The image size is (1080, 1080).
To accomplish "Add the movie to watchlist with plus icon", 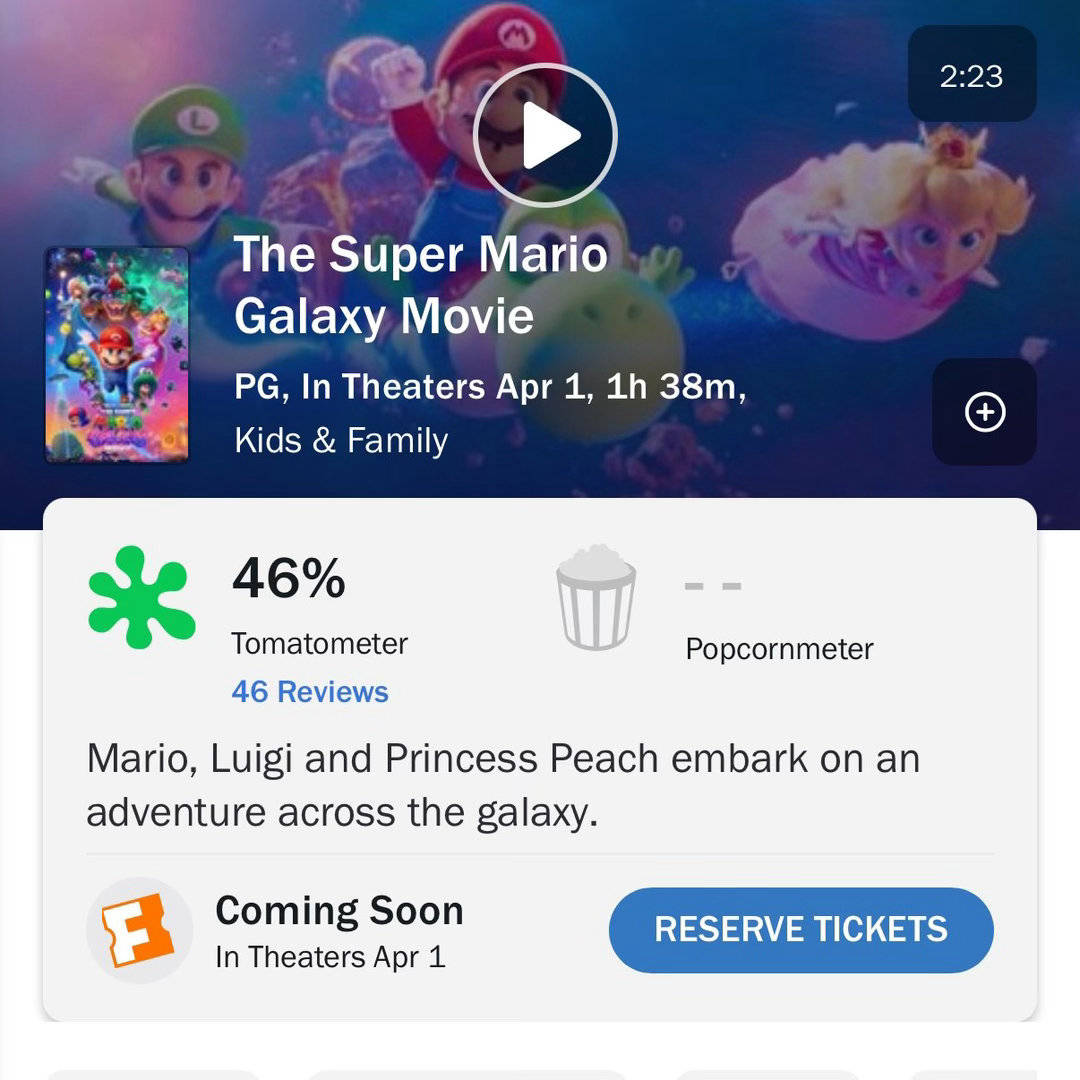I will 984,412.
